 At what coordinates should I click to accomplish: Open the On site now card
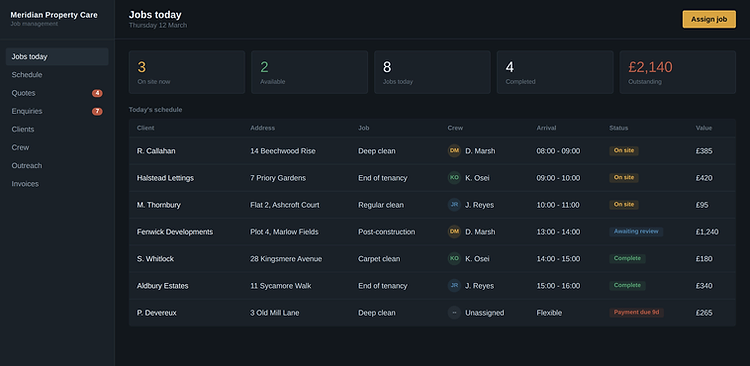click(x=187, y=72)
